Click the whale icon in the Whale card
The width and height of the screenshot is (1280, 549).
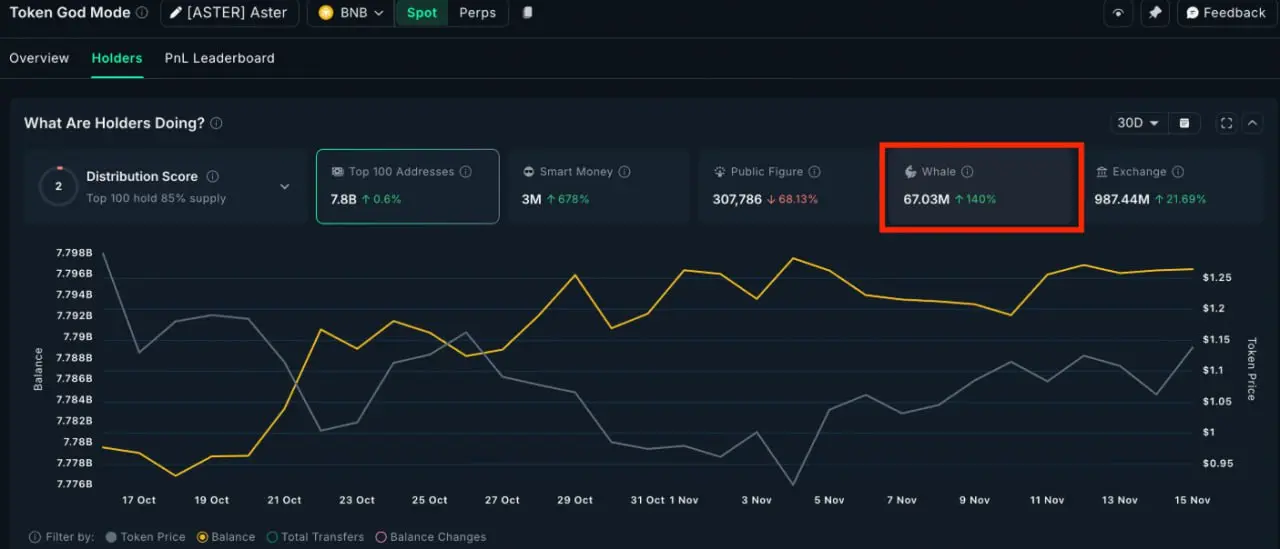[x=910, y=172]
